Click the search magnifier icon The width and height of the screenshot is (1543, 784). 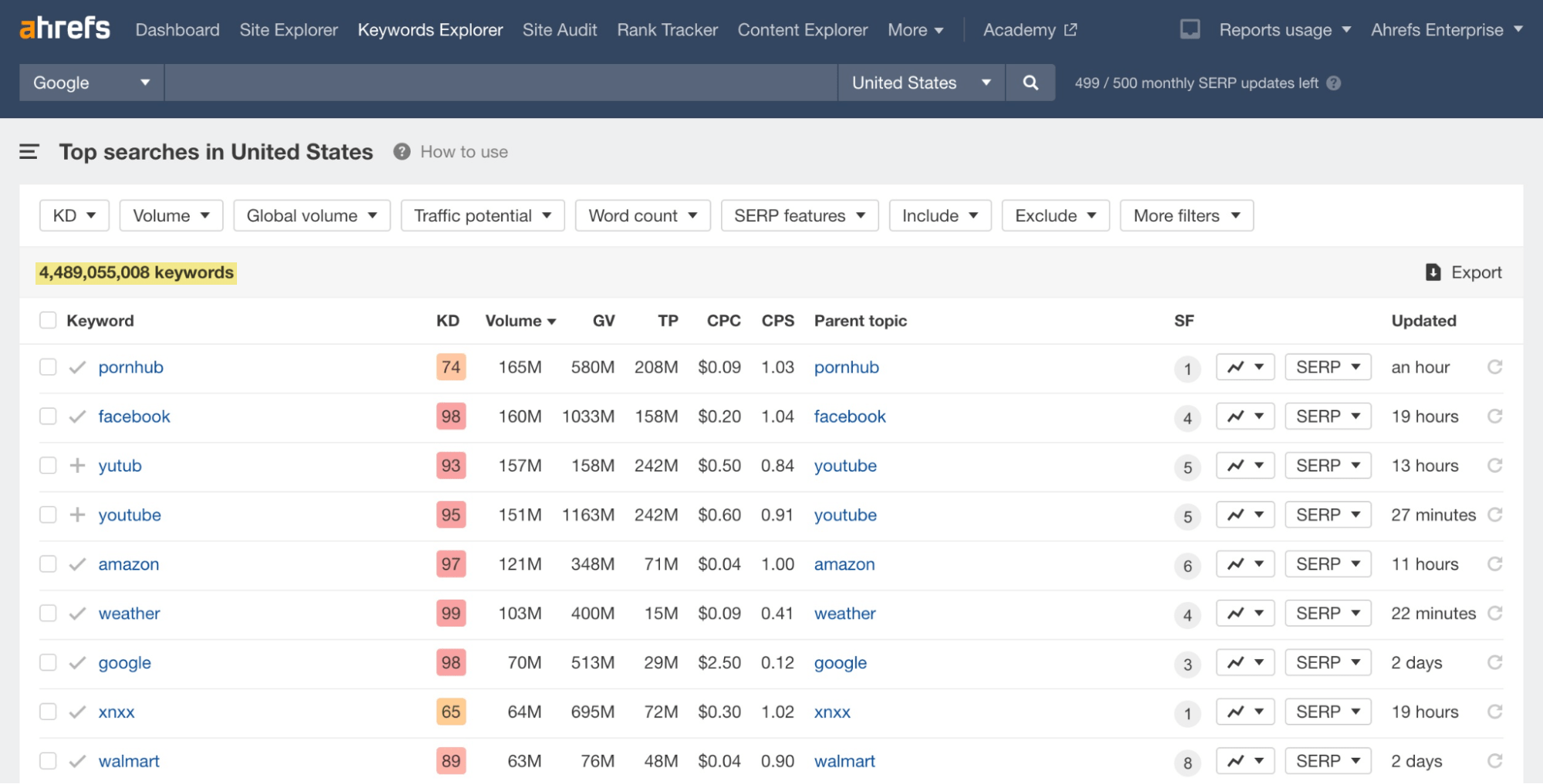click(1030, 83)
